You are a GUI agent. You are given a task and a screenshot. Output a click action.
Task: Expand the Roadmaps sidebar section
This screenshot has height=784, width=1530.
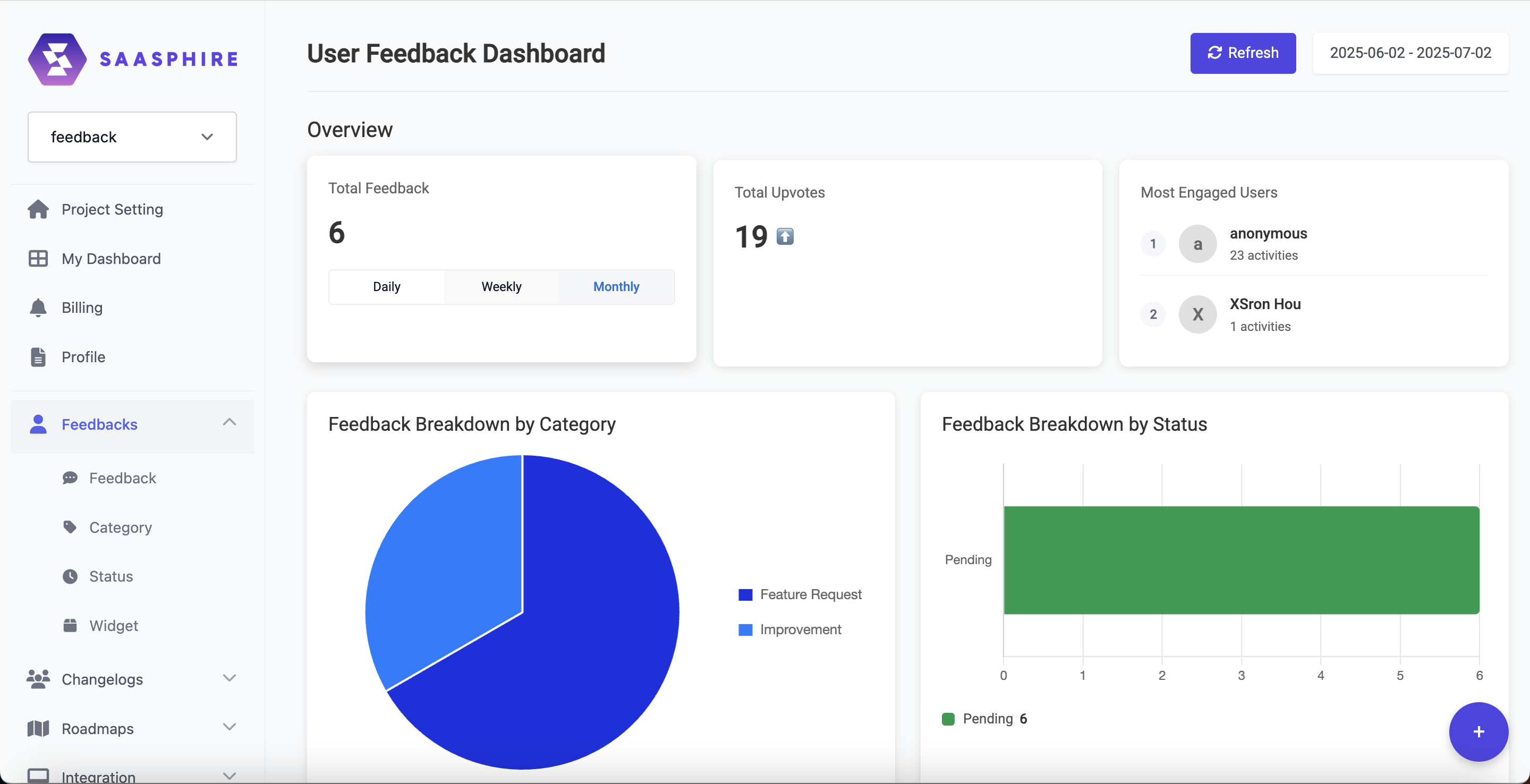229,728
